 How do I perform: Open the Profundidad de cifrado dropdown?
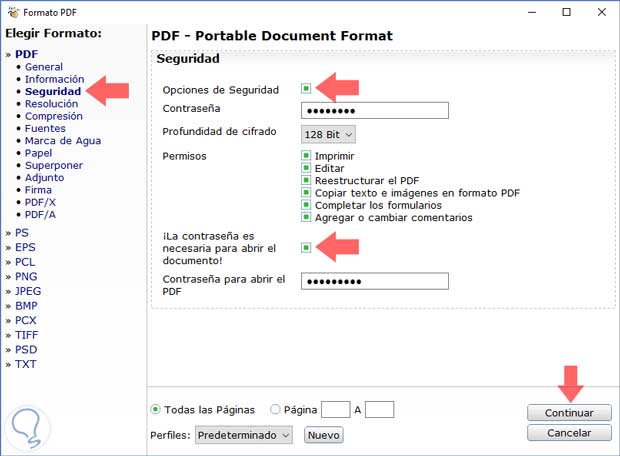coord(328,133)
